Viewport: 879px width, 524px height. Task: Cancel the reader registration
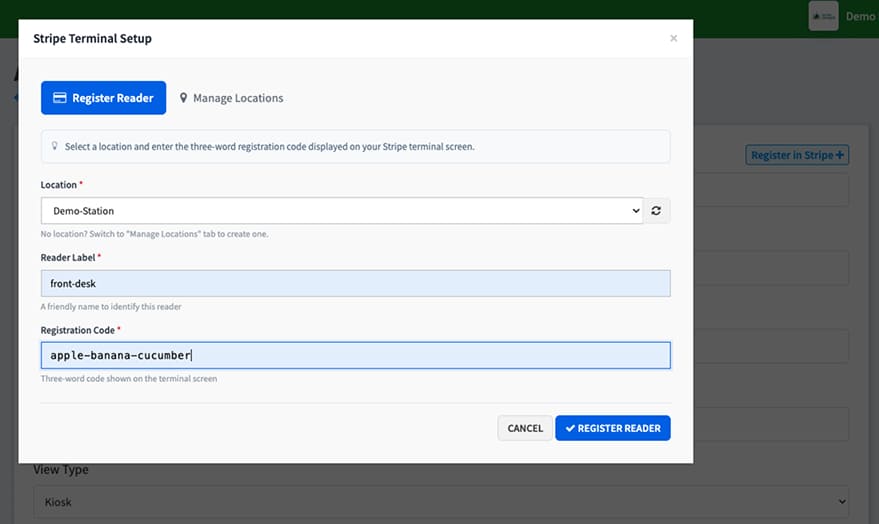pyautogui.click(x=525, y=428)
